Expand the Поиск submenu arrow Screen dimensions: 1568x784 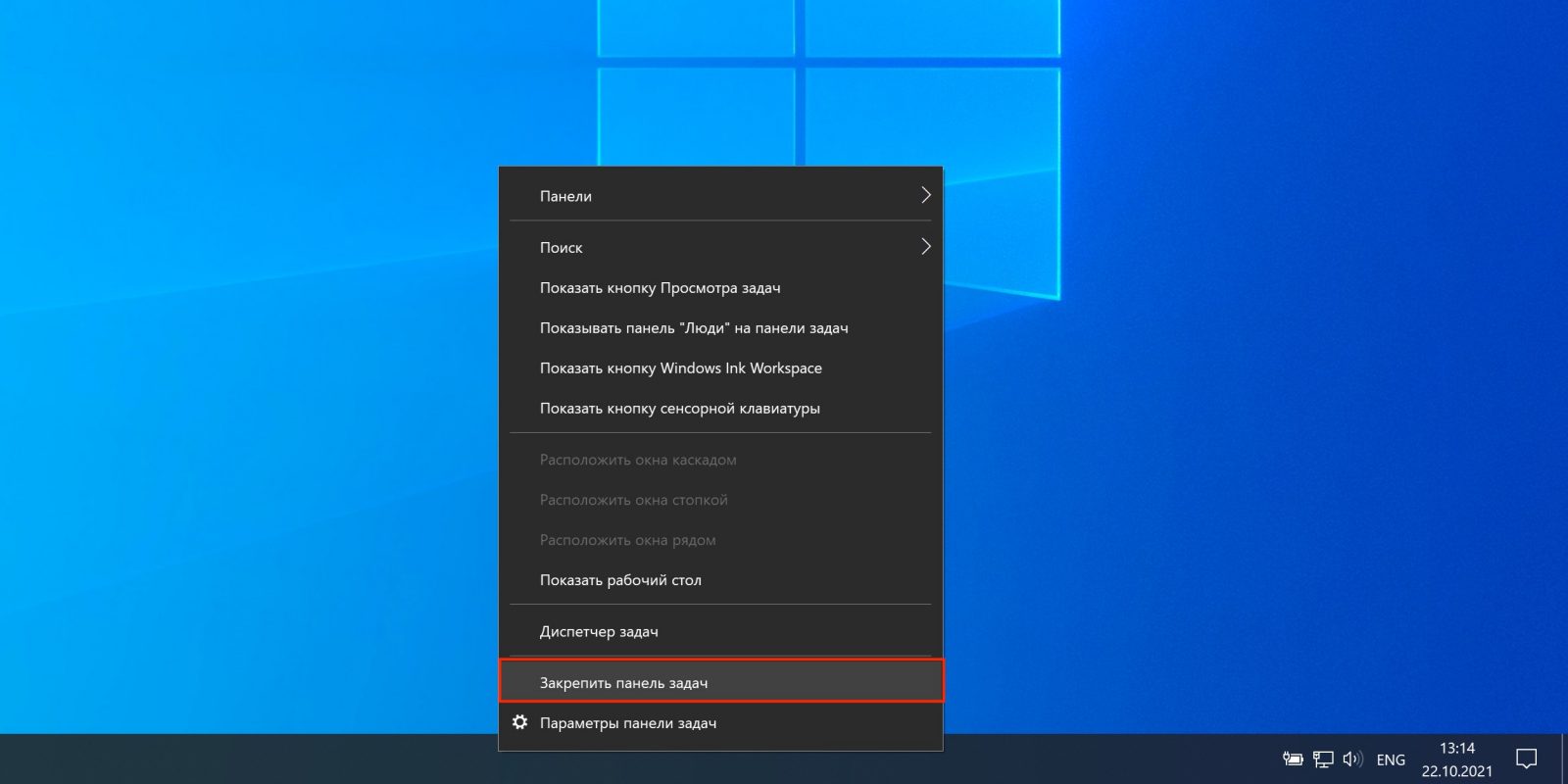[925, 246]
